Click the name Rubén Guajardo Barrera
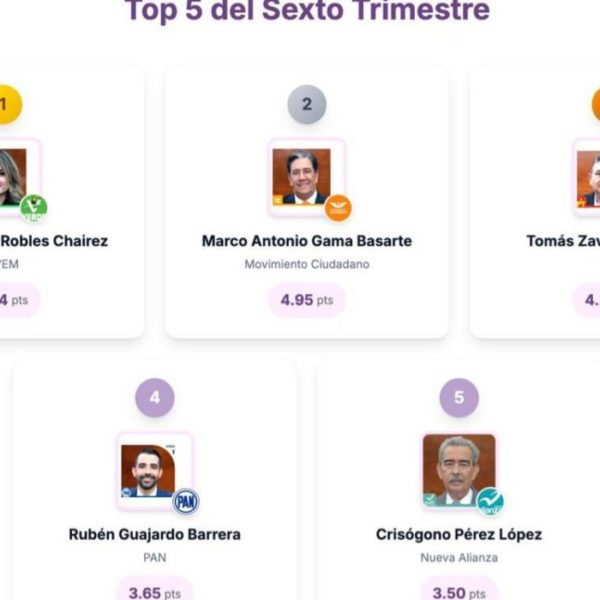Image resolution: width=600 pixels, height=600 pixels. tap(155, 534)
